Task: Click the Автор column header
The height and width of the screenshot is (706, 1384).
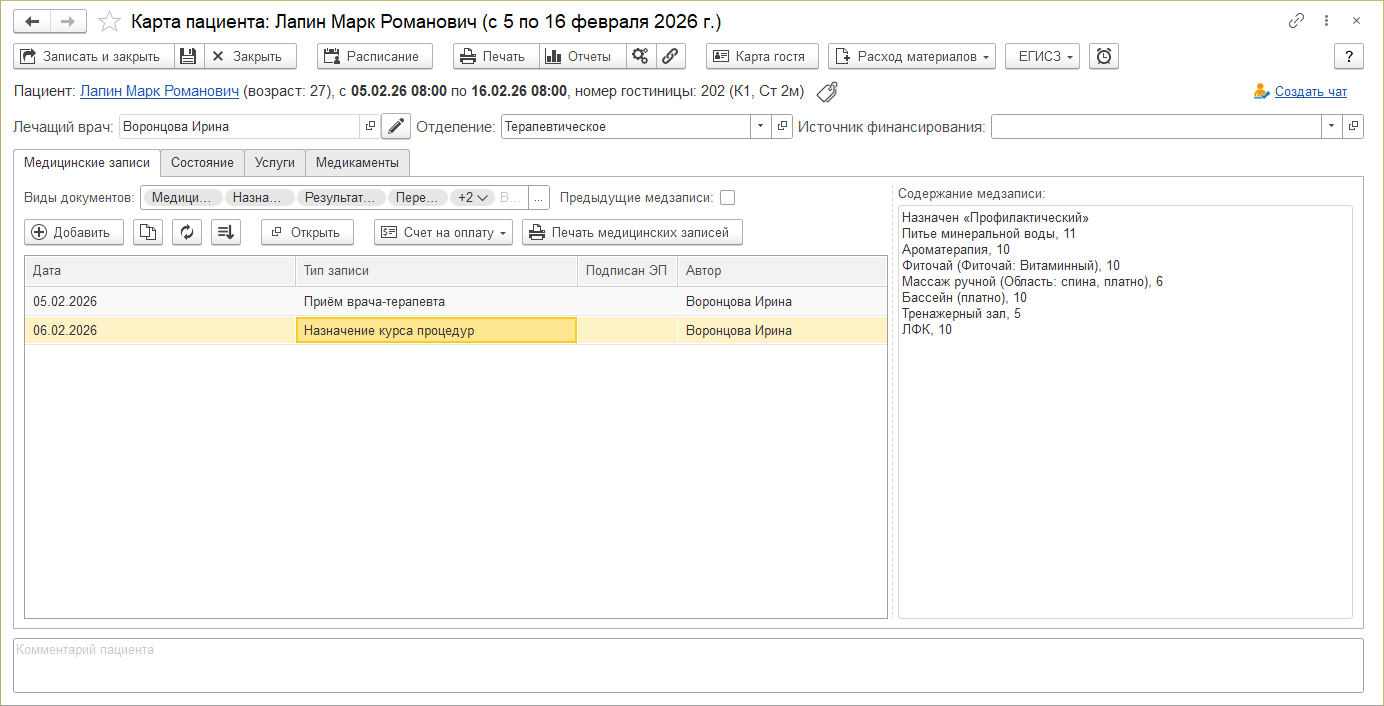Action: [782, 270]
